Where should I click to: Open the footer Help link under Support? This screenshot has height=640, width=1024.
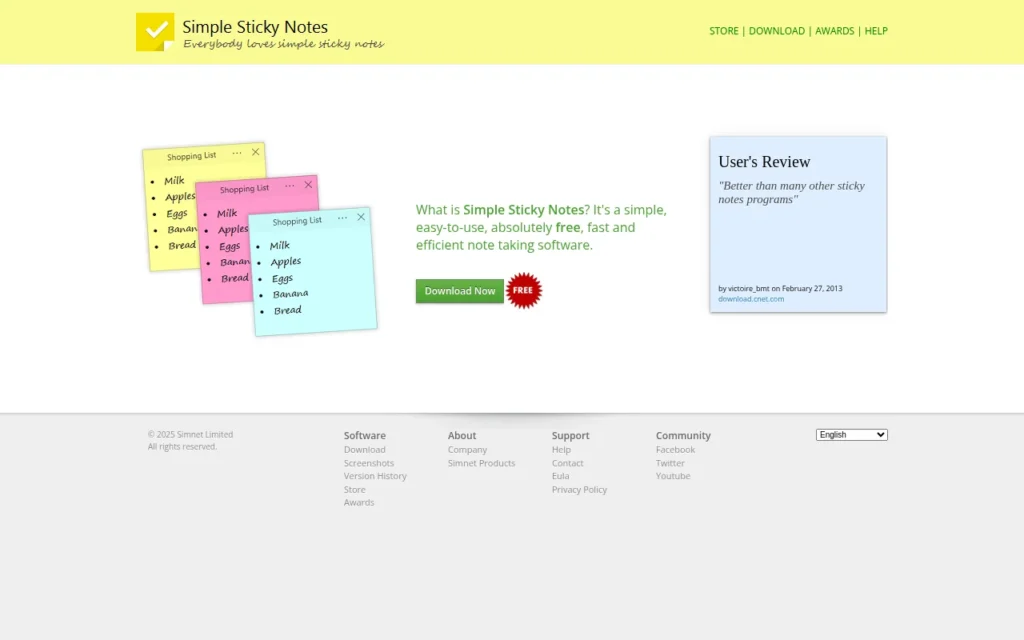point(561,450)
